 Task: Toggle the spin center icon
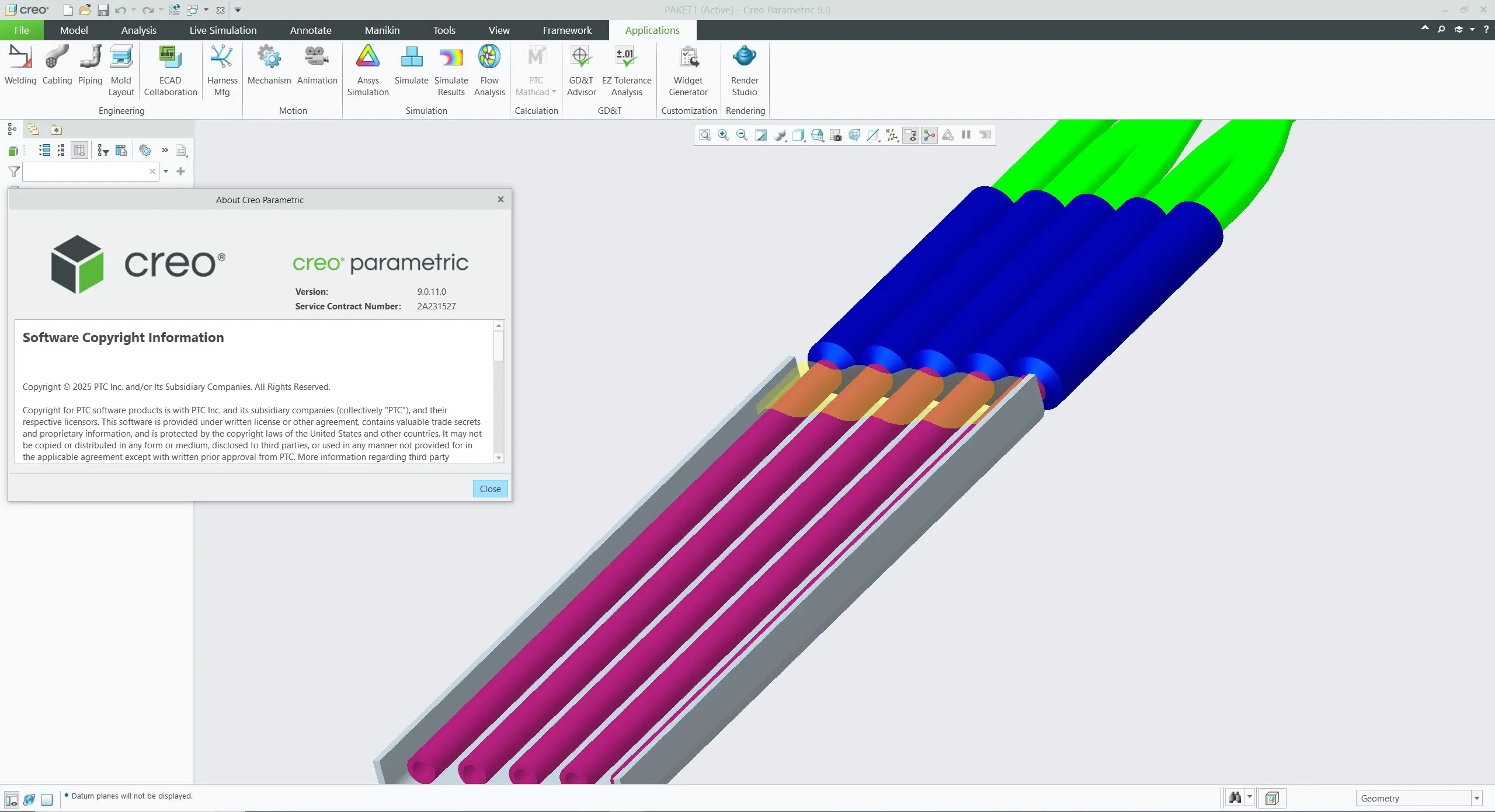point(930,135)
